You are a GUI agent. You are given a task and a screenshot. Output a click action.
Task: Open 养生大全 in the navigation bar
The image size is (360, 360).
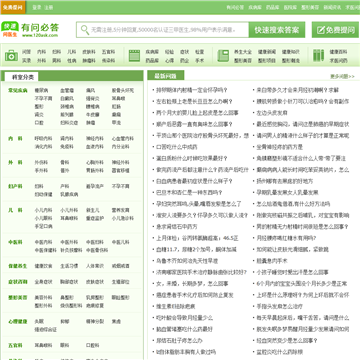tap(243, 52)
